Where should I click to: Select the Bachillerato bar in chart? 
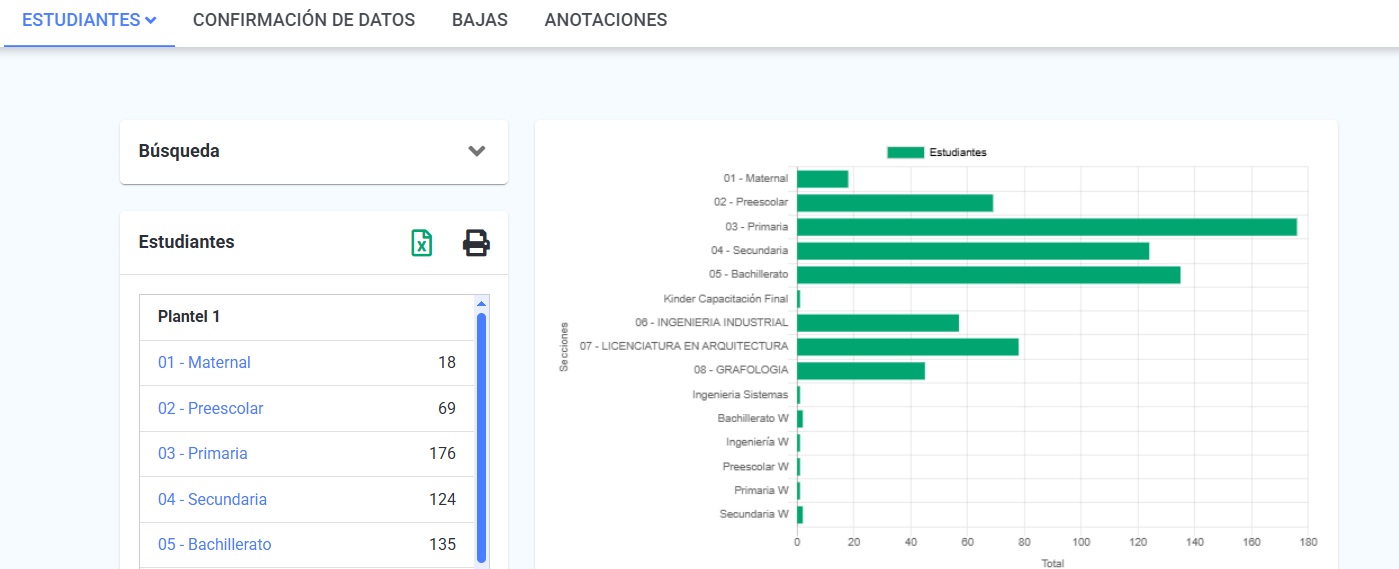(x=988, y=275)
